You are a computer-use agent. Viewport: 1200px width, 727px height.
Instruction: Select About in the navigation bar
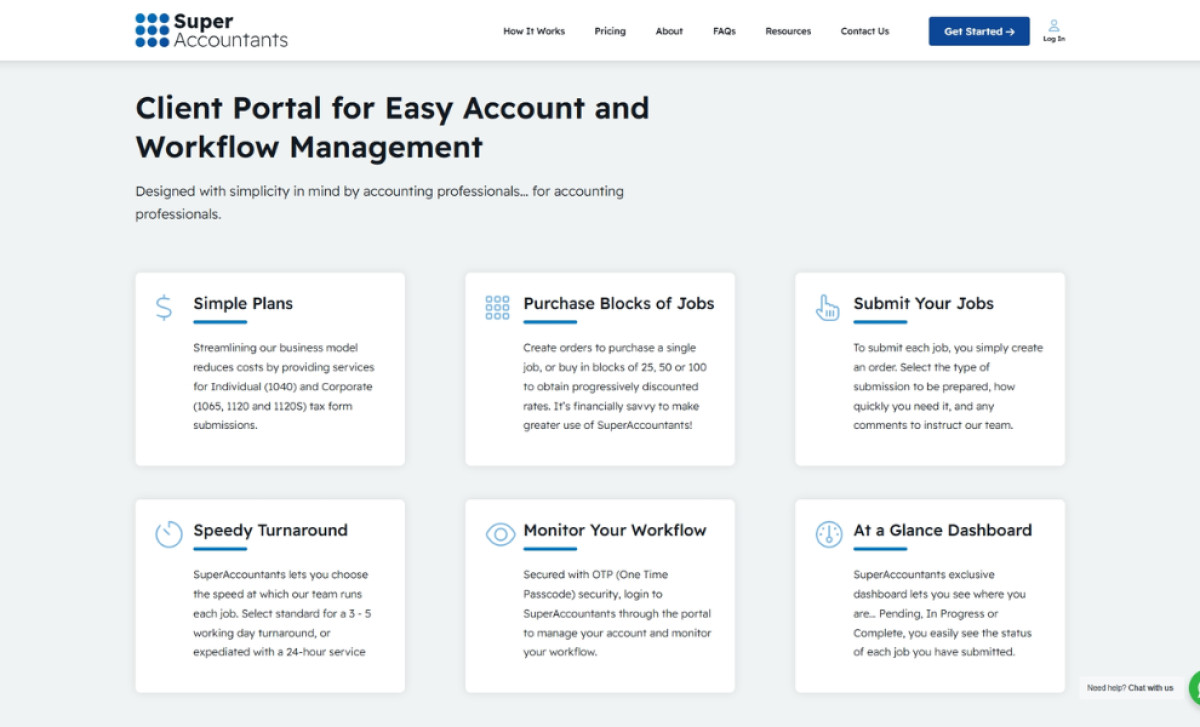(x=669, y=31)
